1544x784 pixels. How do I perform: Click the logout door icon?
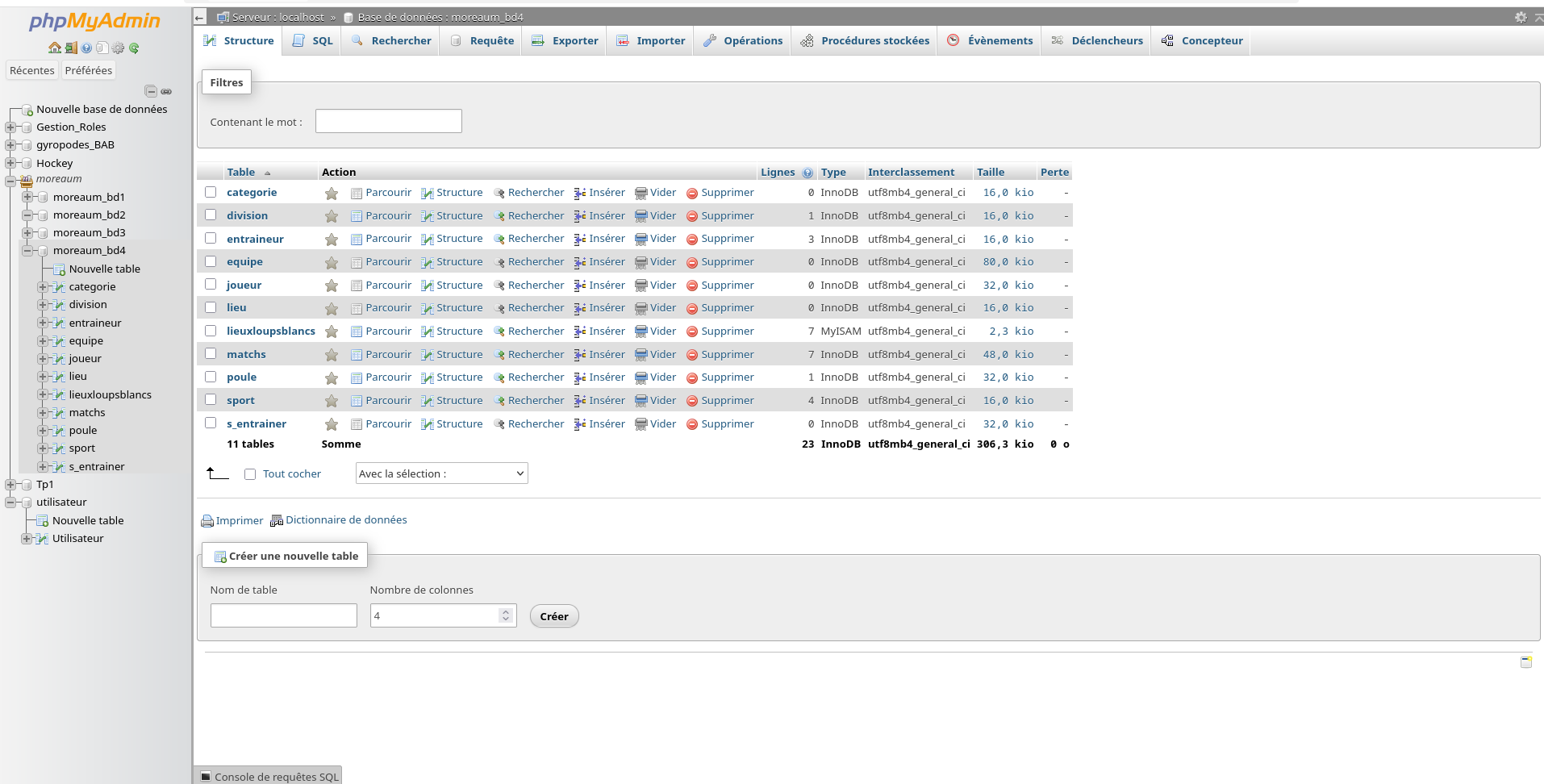71,48
